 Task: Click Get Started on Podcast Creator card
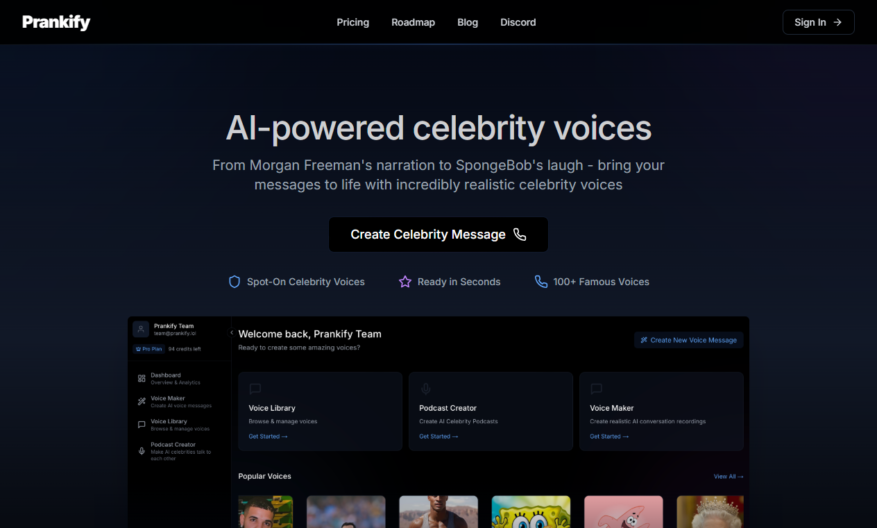click(x=438, y=436)
